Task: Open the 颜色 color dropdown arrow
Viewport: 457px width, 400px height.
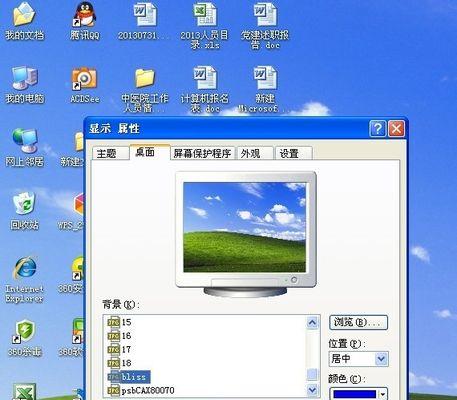Action: point(383,394)
